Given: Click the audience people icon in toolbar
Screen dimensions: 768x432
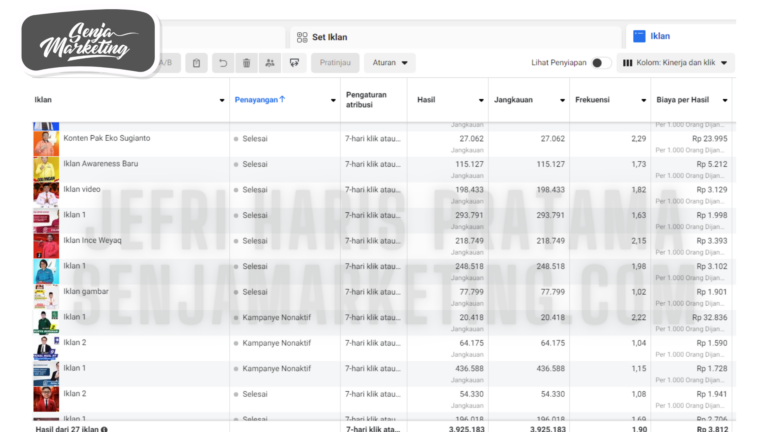Looking at the screenshot, I should pos(270,63).
